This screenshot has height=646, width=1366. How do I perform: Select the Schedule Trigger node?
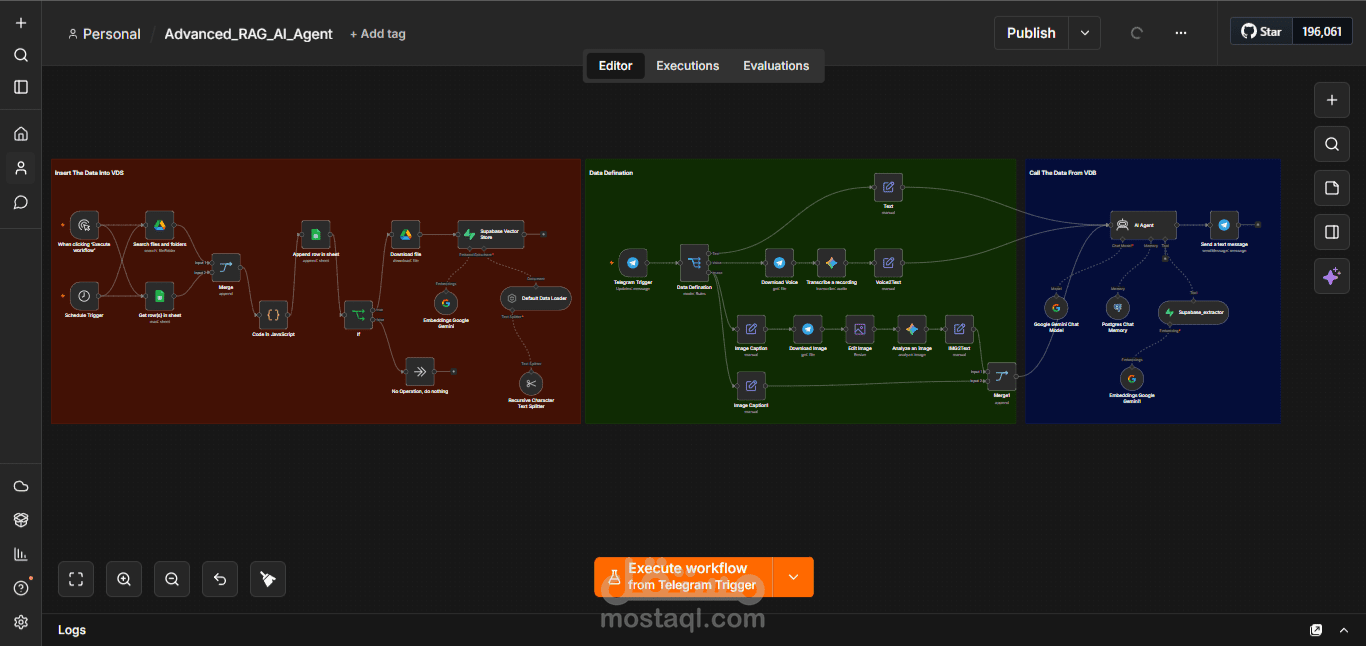pos(85,296)
